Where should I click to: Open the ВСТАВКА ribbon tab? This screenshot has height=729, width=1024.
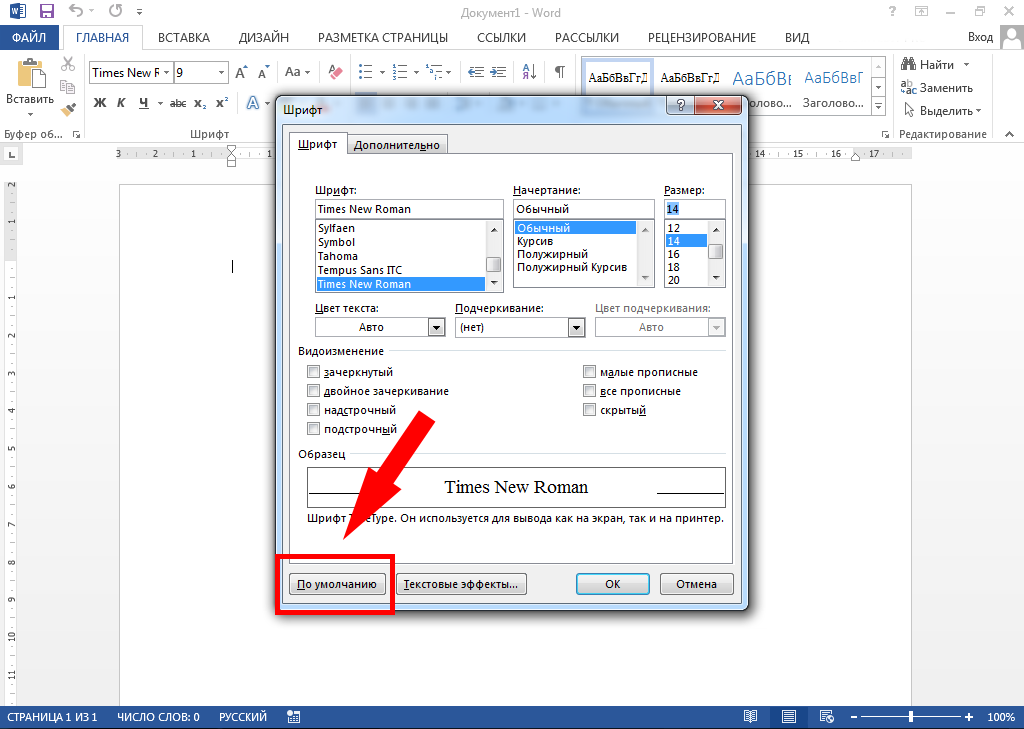[x=184, y=38]
